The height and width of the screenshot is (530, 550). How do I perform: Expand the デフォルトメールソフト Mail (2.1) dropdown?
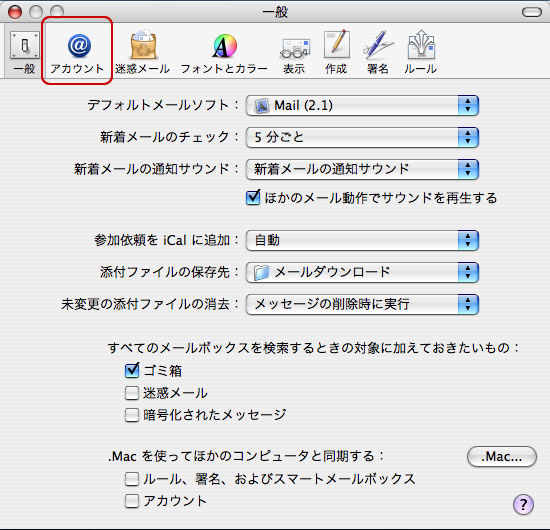tap(362, 105)
